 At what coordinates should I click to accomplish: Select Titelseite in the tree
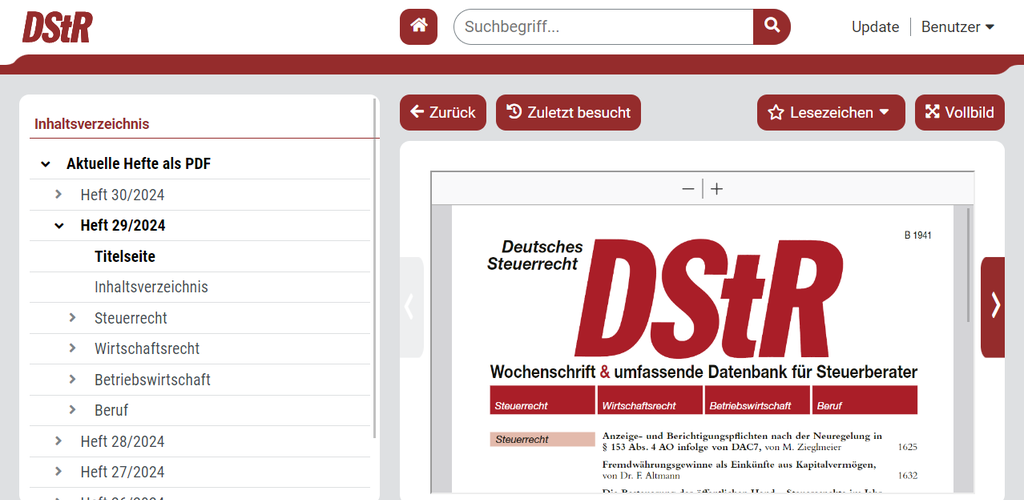[125, 257]
